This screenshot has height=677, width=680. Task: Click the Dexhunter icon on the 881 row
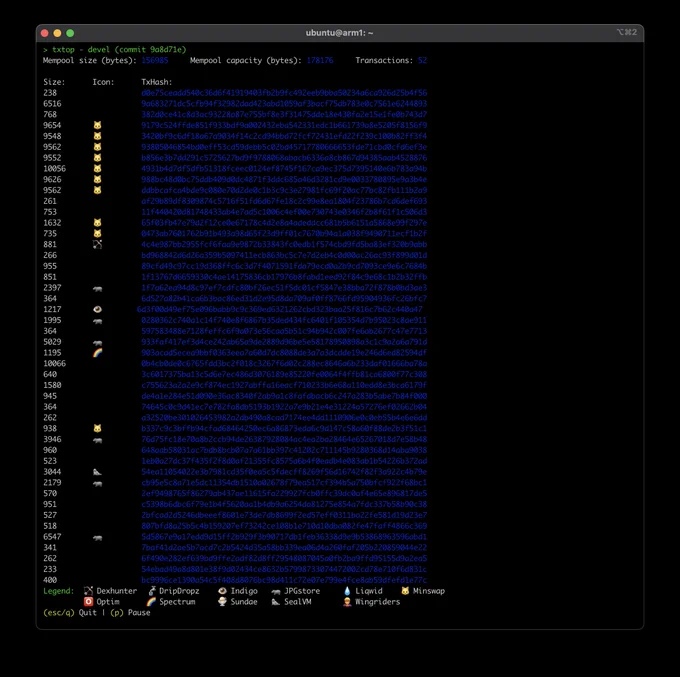click(98, 244)
